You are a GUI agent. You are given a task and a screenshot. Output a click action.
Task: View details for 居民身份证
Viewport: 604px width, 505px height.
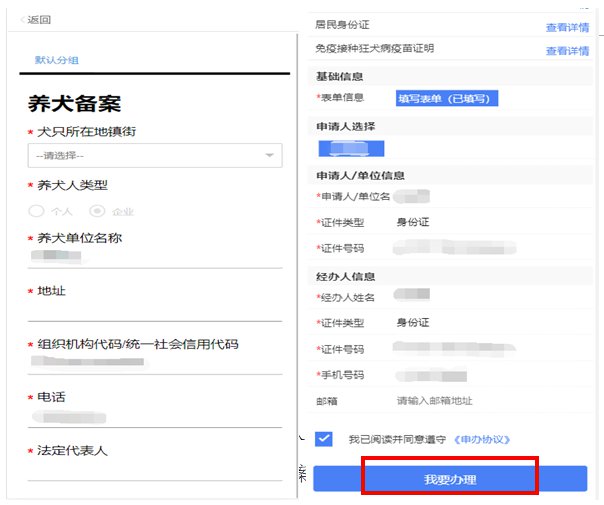tap(566, 27)
